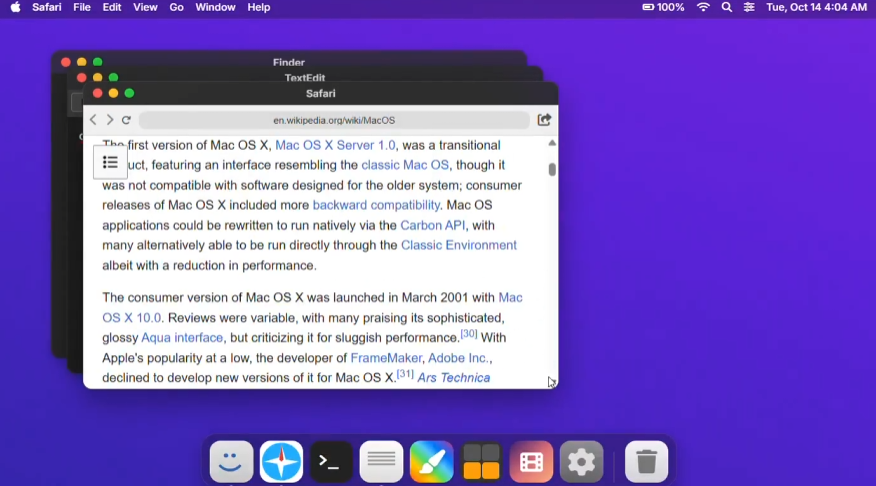Screen dimensions: 876x486
Task: Jump to citation 30
Action: pos(469,334)
